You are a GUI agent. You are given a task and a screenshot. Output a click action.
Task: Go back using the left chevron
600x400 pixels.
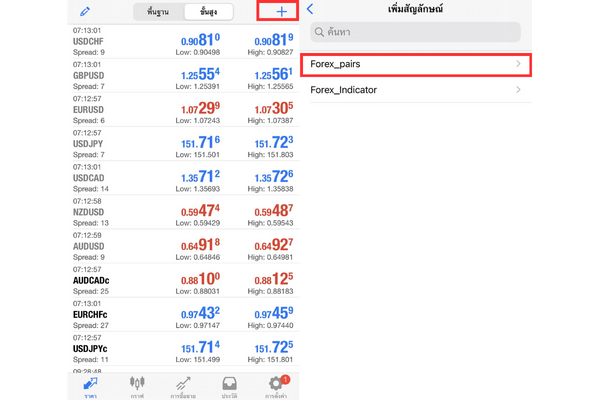click(x=311, y=9)
